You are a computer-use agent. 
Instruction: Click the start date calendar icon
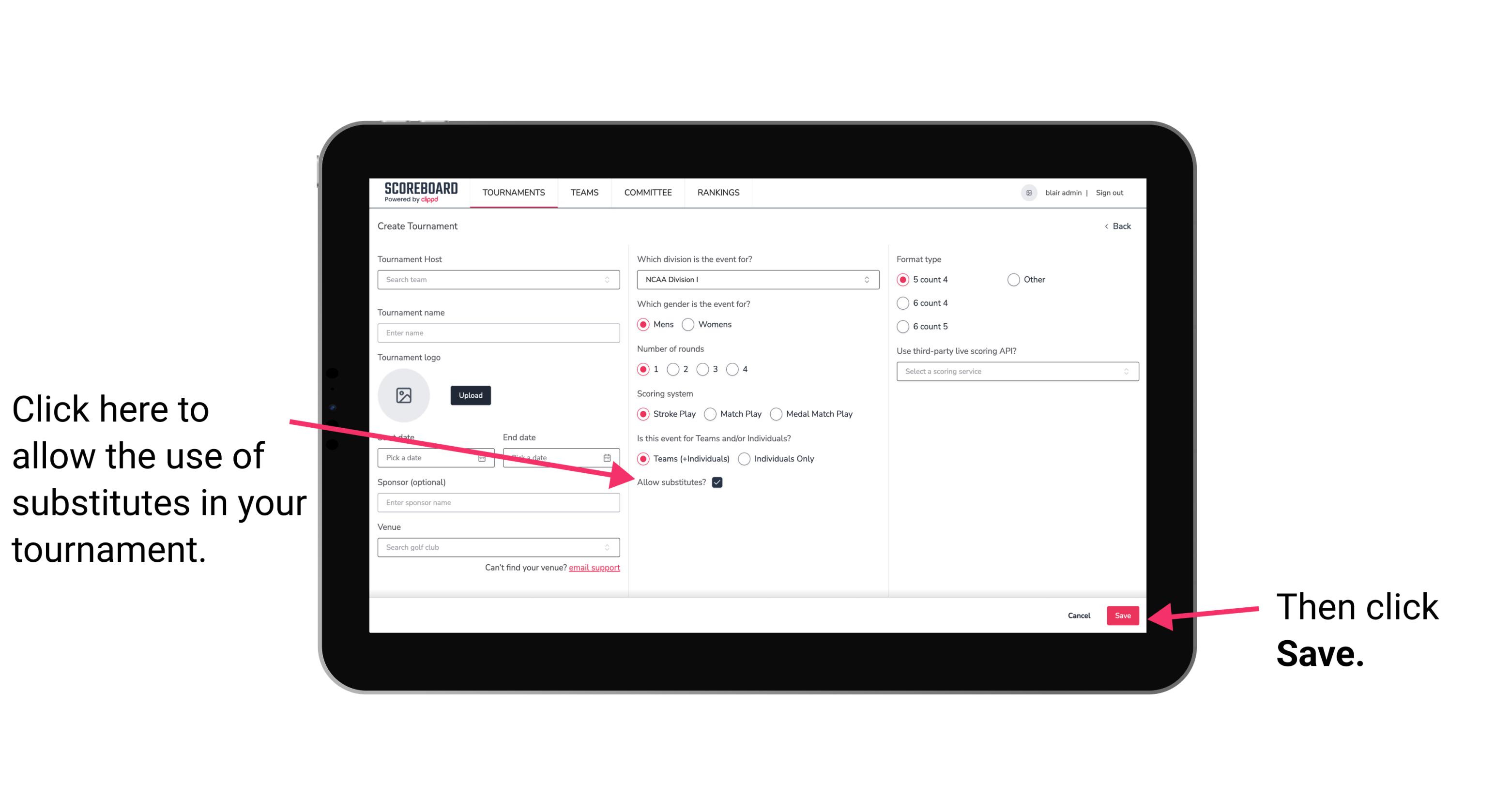click(x=484, y=457)
